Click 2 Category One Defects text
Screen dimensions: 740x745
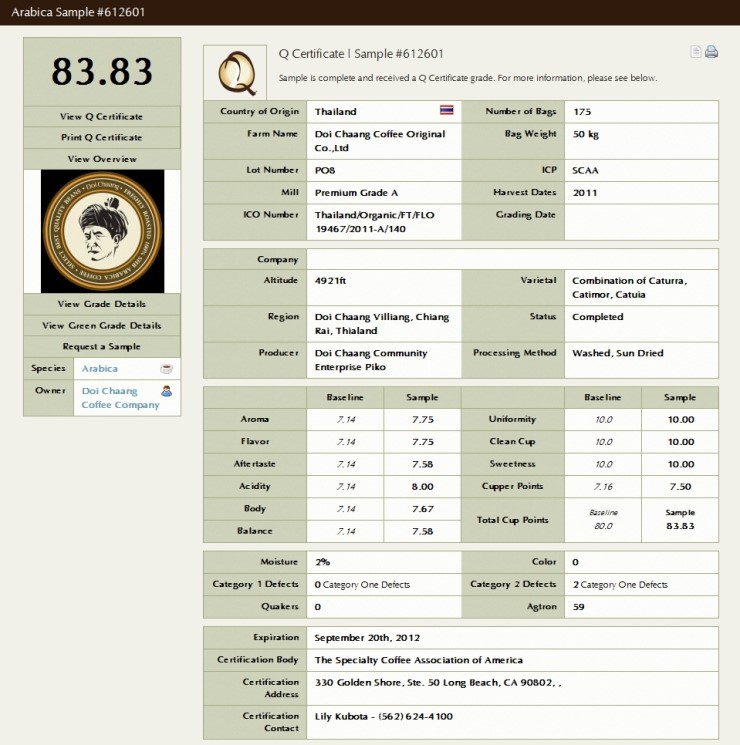coord(620,585)
